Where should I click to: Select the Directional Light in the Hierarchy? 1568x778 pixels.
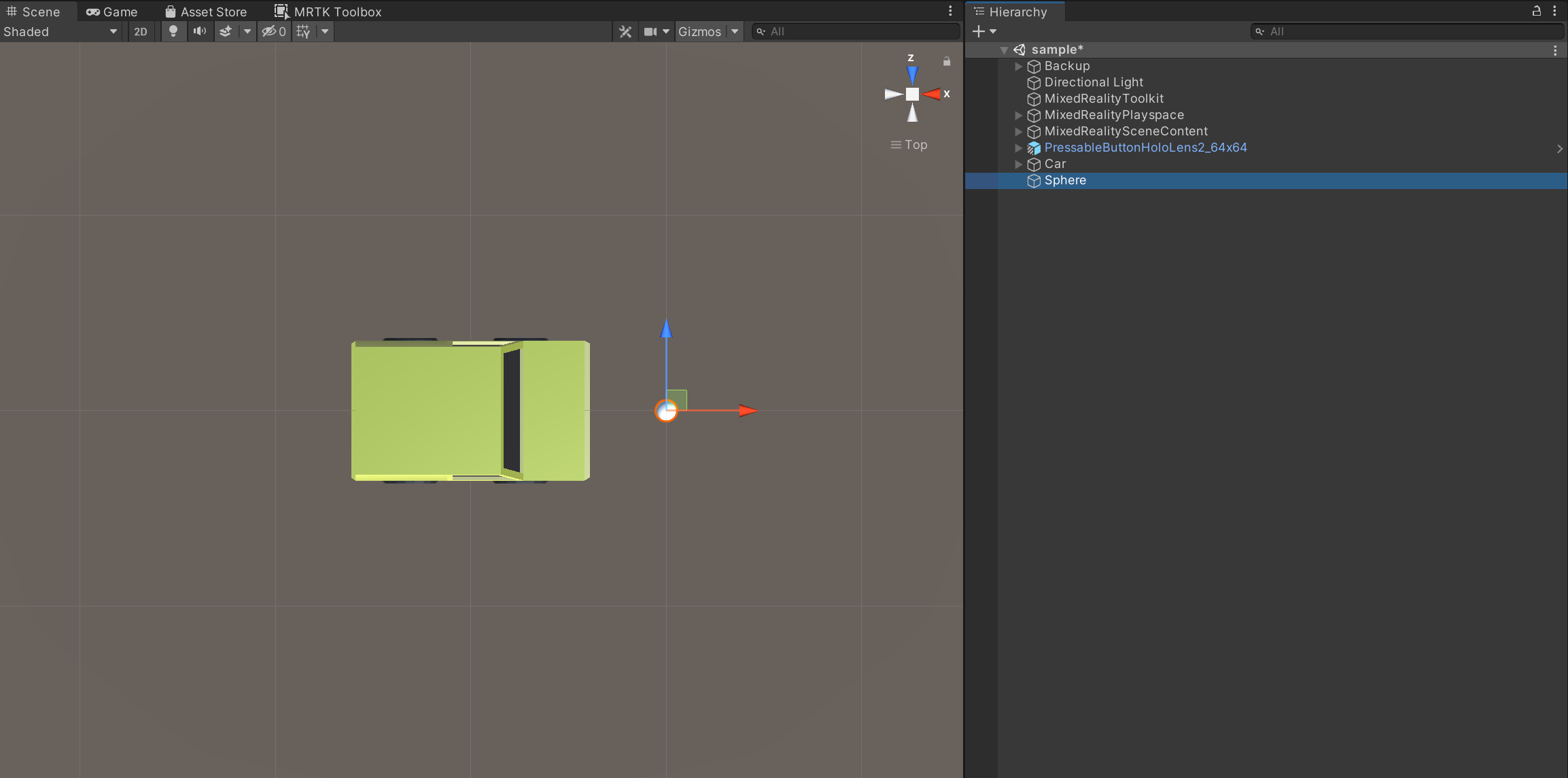click(x=1093, y=82)
